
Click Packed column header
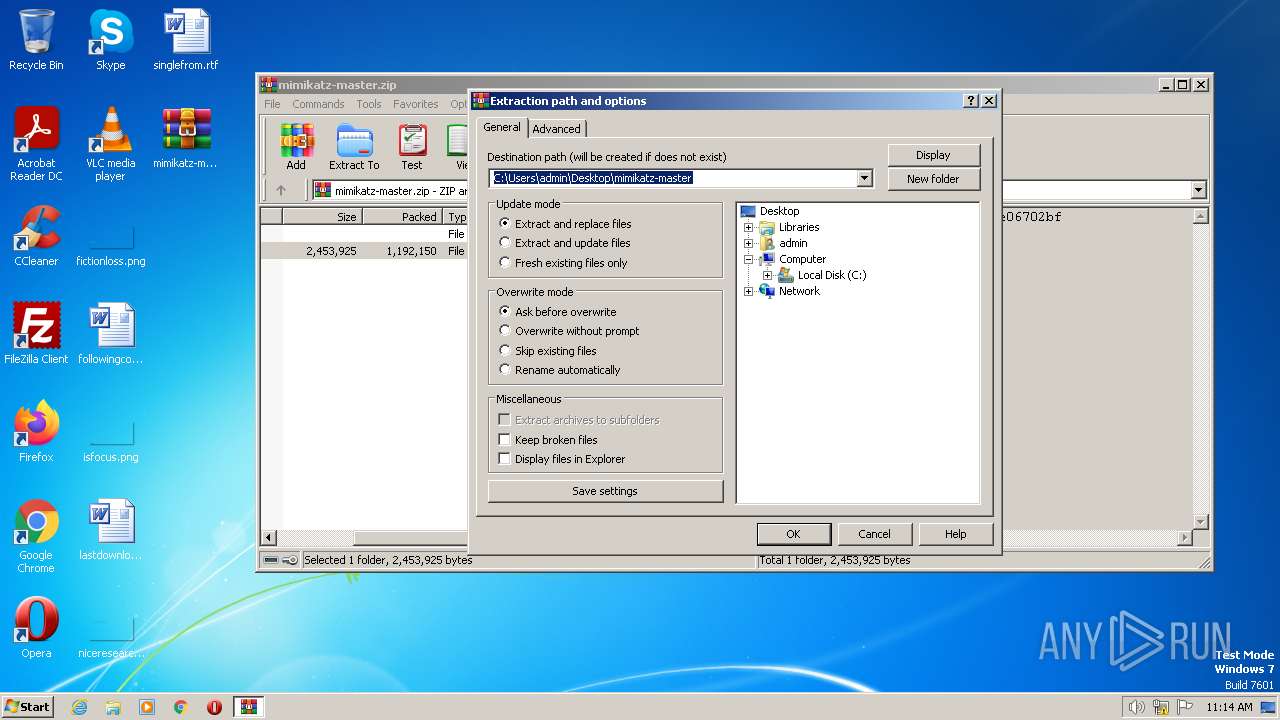[x=401, y=216]
